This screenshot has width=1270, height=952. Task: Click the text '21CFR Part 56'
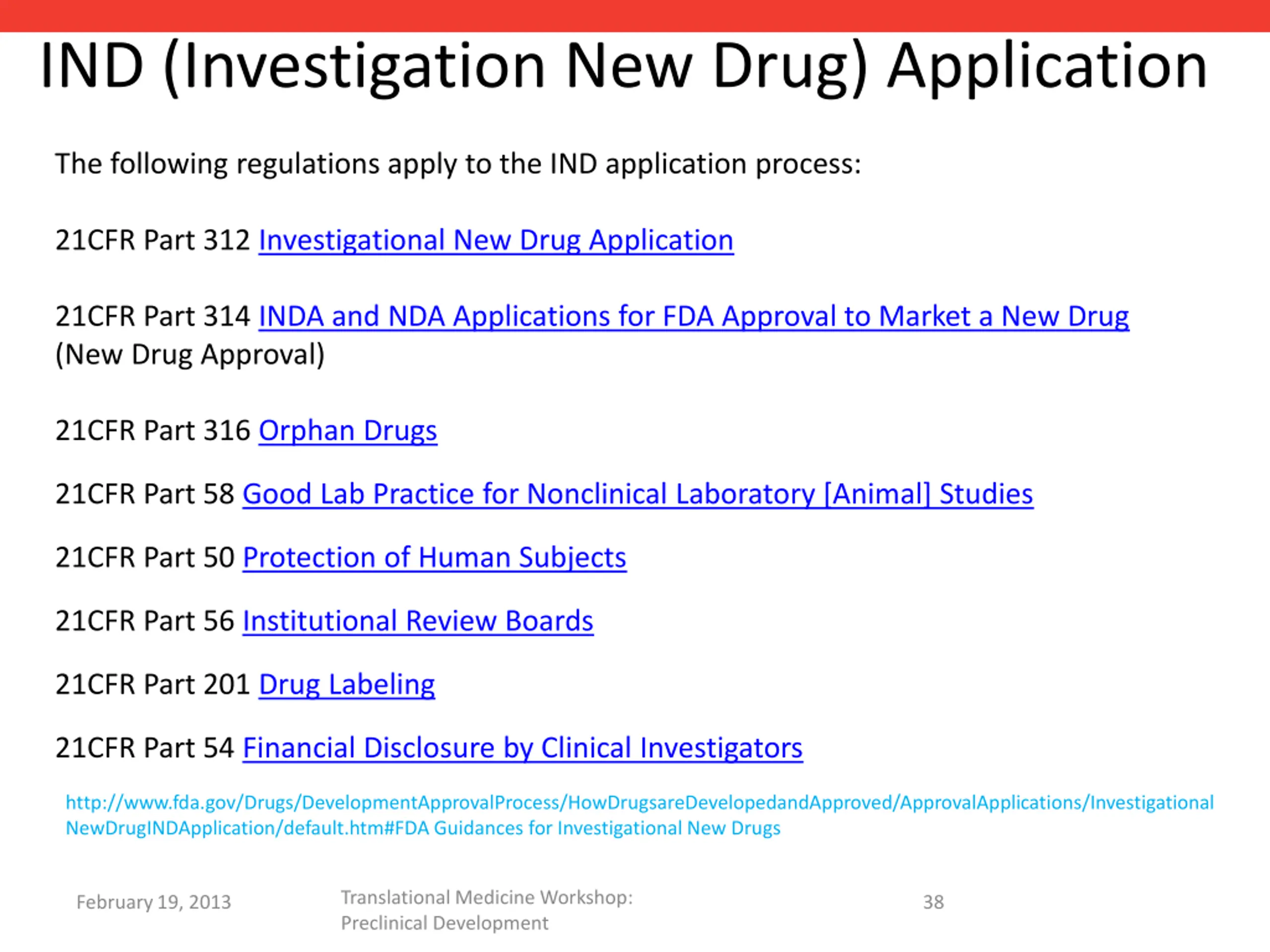coord(145,621)
